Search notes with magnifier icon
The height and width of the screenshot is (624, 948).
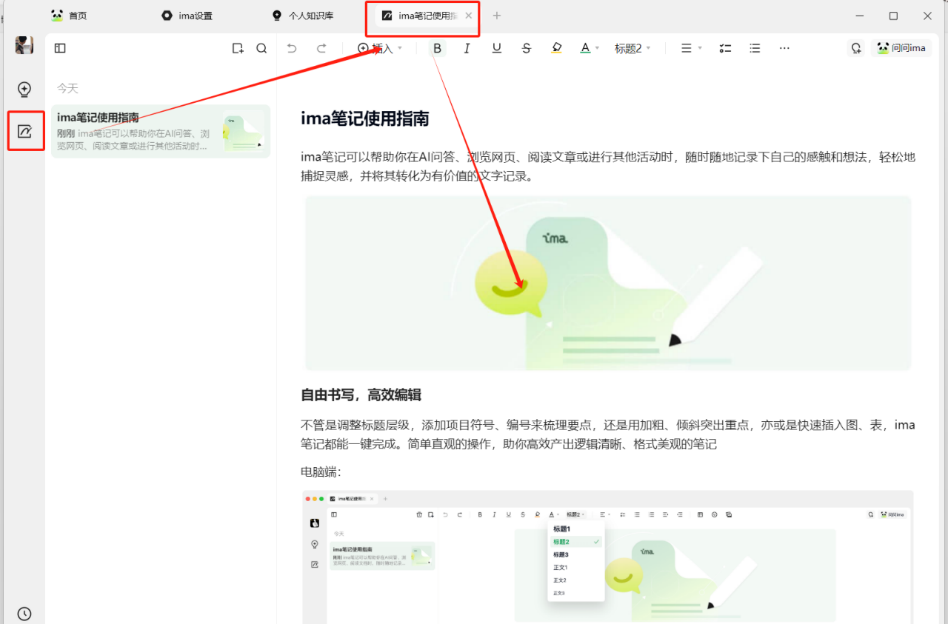(x=262, y=48)
